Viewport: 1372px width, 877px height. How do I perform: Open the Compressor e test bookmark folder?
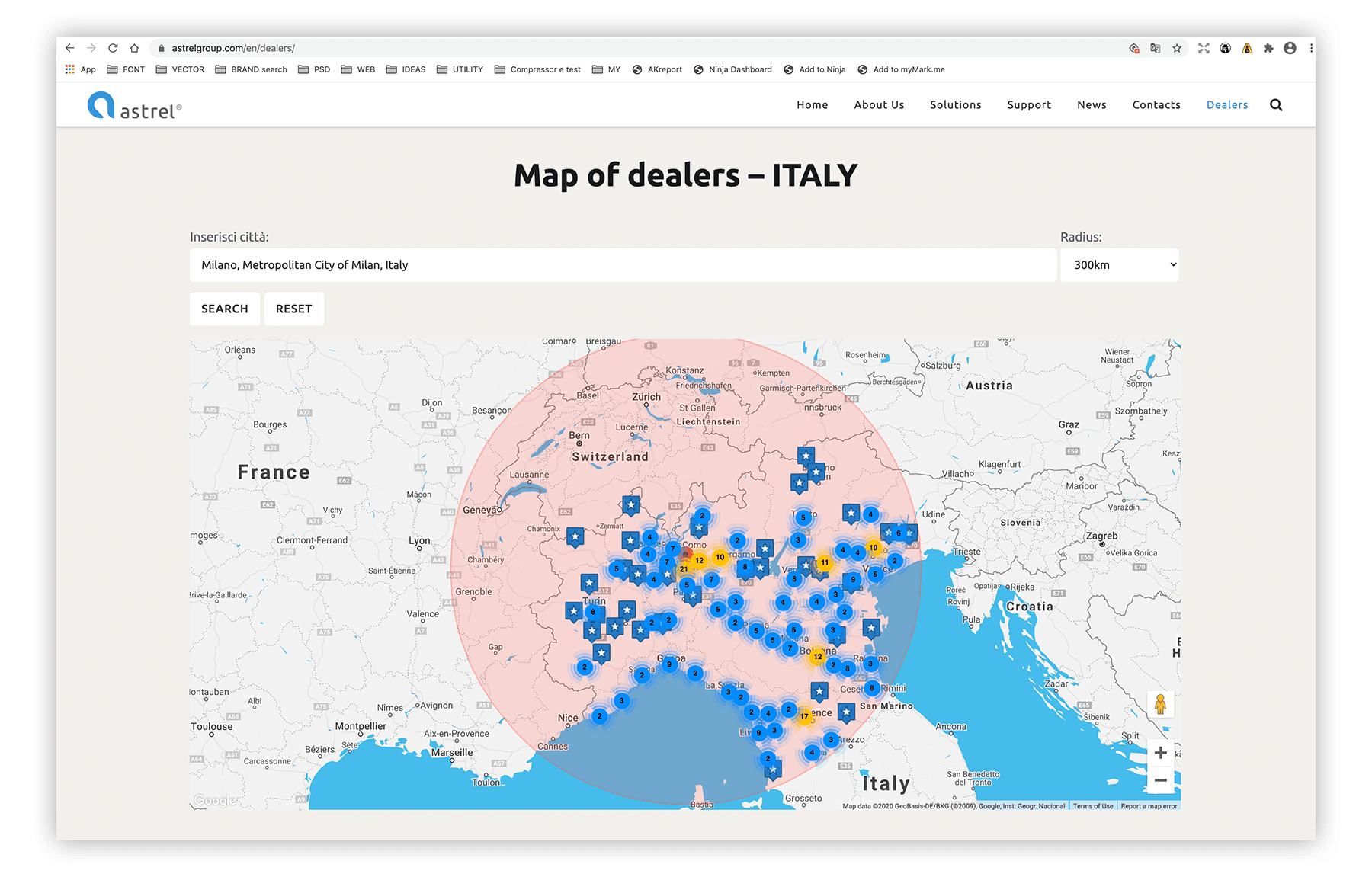point(537,69)
